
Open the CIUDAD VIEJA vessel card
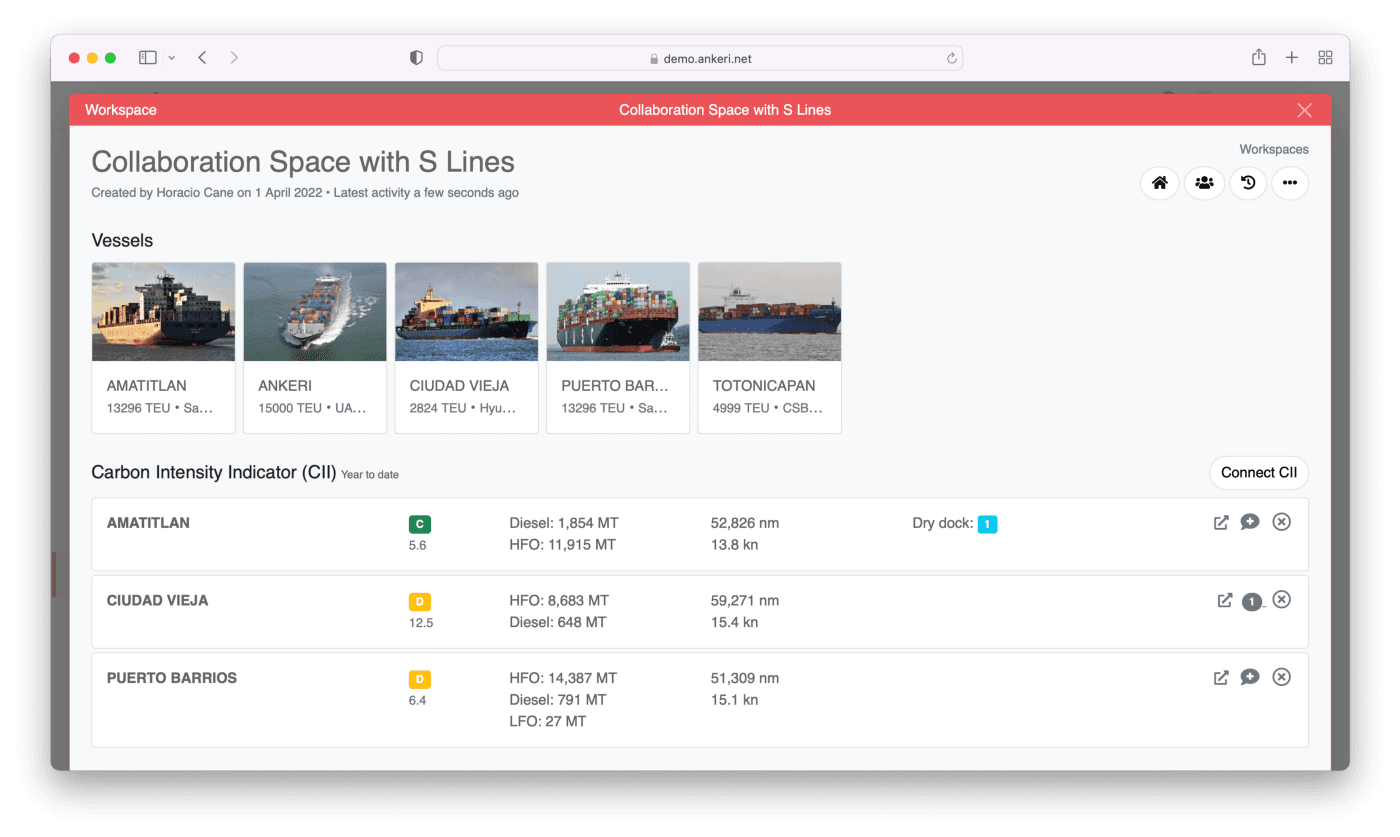tap(467, 348)
